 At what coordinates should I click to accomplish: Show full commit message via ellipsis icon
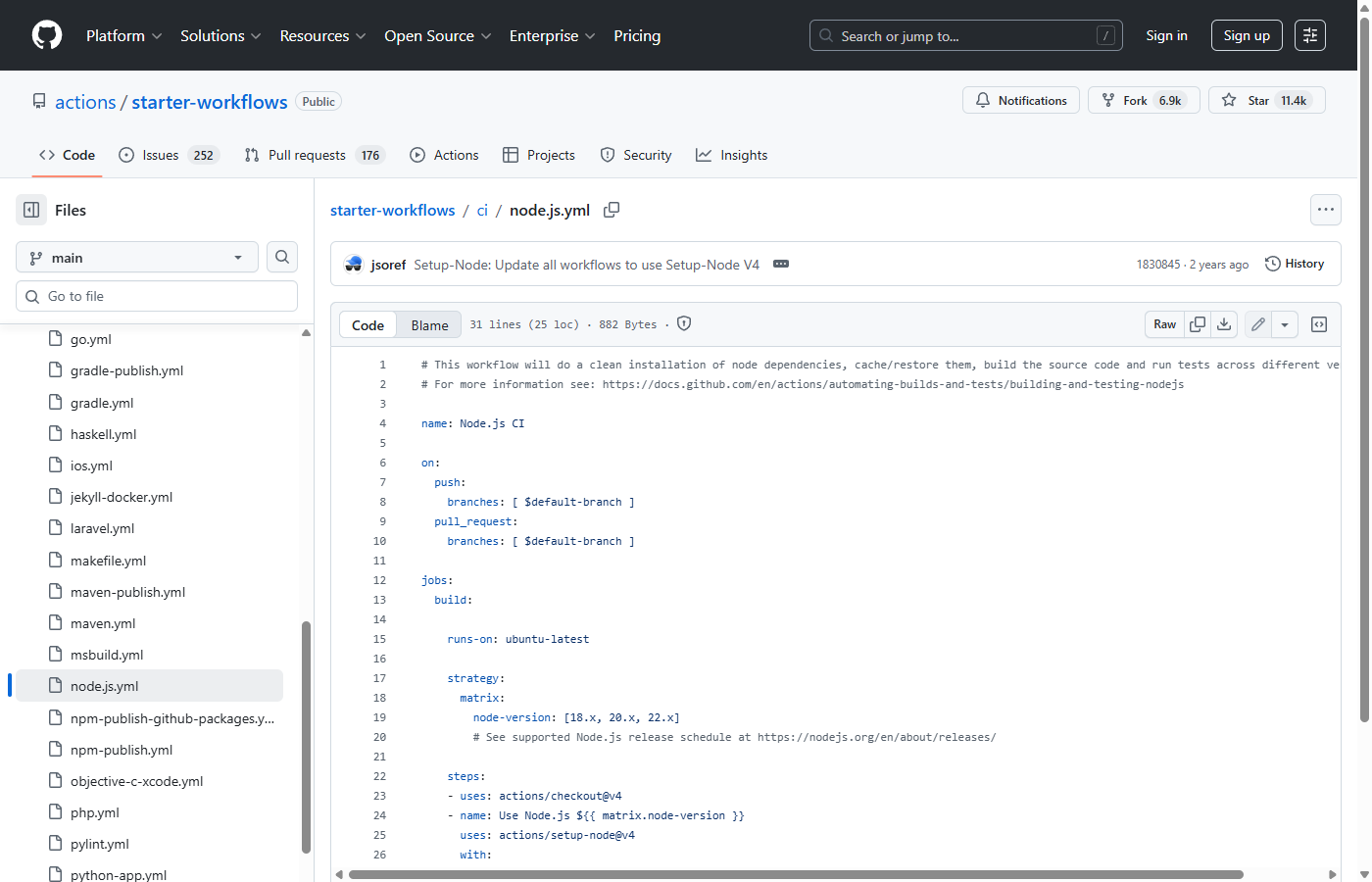pyautogui.click(x=780, y=264)
